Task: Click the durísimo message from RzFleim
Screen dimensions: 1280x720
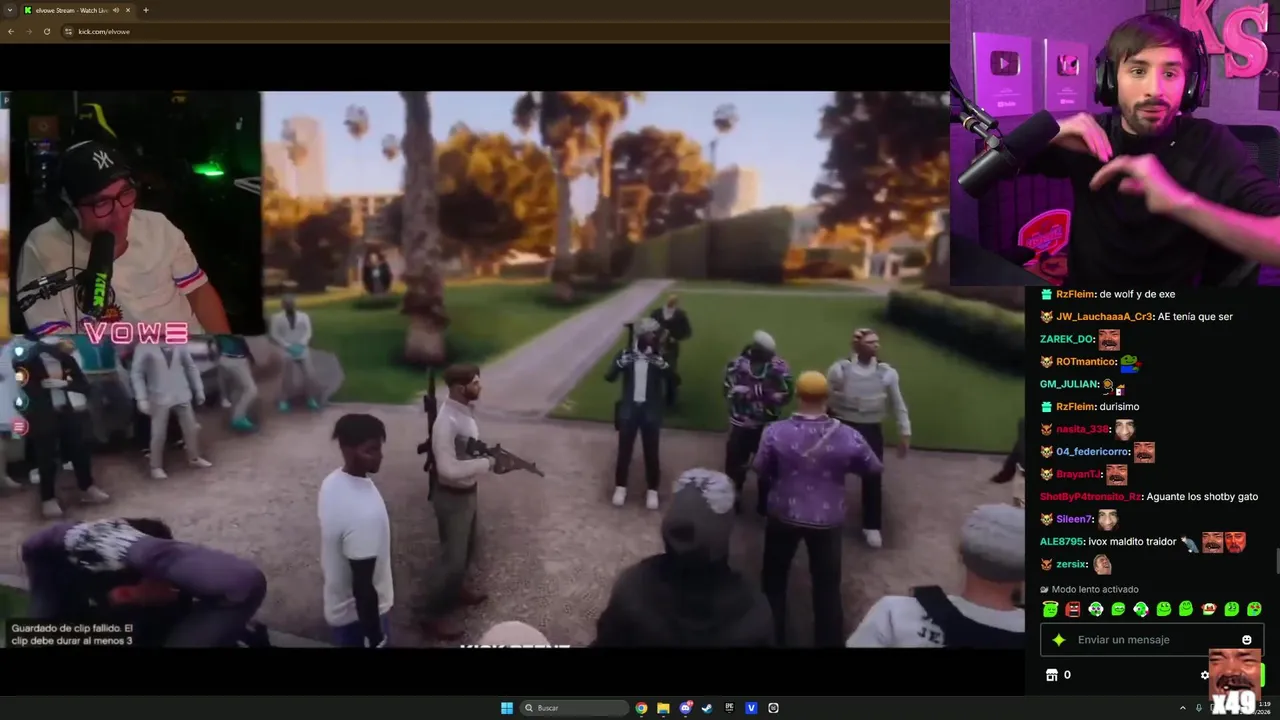Action: pos(1119,407)
